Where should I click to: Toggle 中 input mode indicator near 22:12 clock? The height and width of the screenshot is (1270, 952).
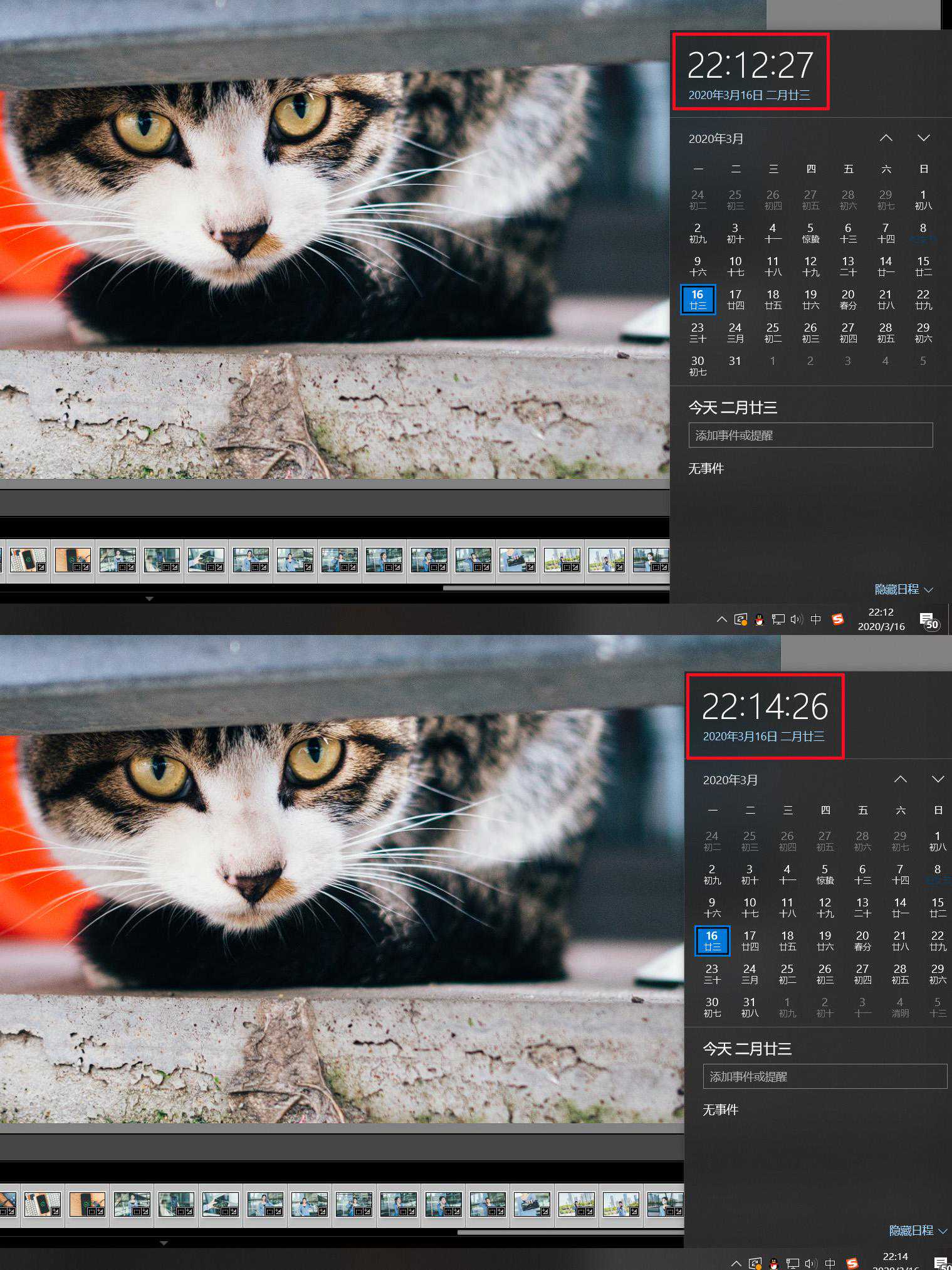click(815, 619)
